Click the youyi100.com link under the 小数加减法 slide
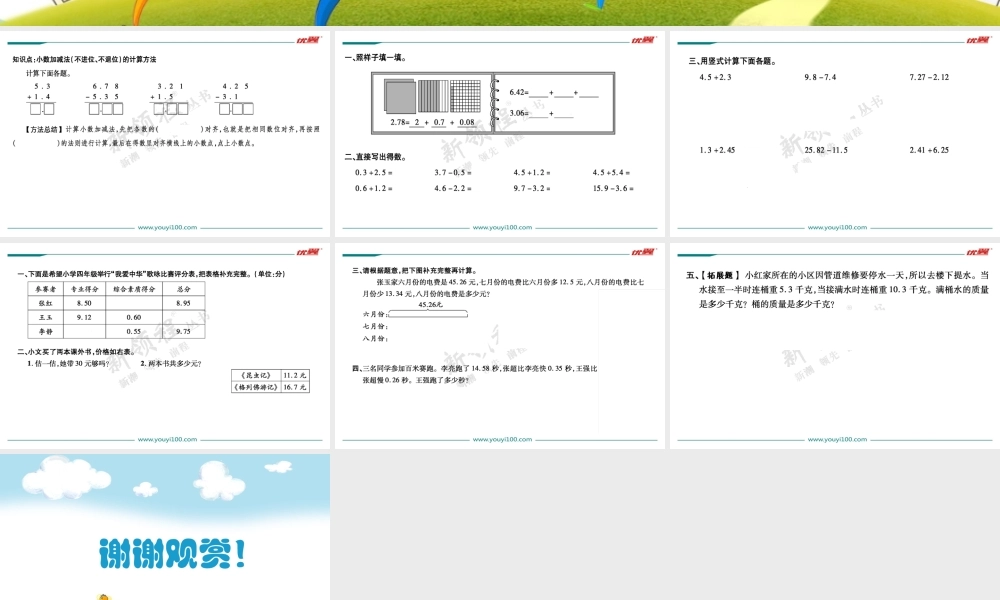The height and width of the screenshot is (600, 1000). coord(167,227)
